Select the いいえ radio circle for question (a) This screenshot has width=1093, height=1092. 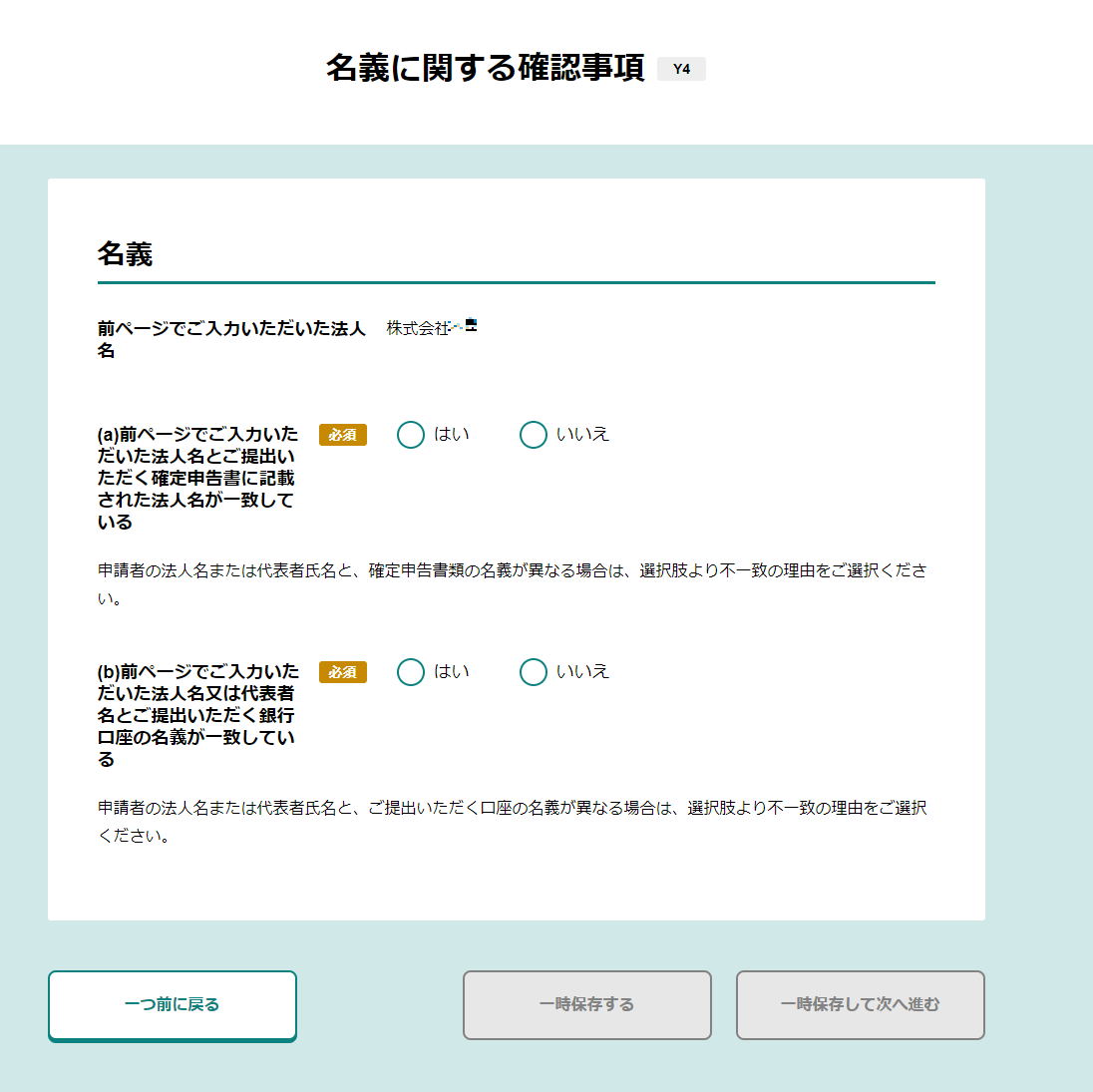(534, 435)
